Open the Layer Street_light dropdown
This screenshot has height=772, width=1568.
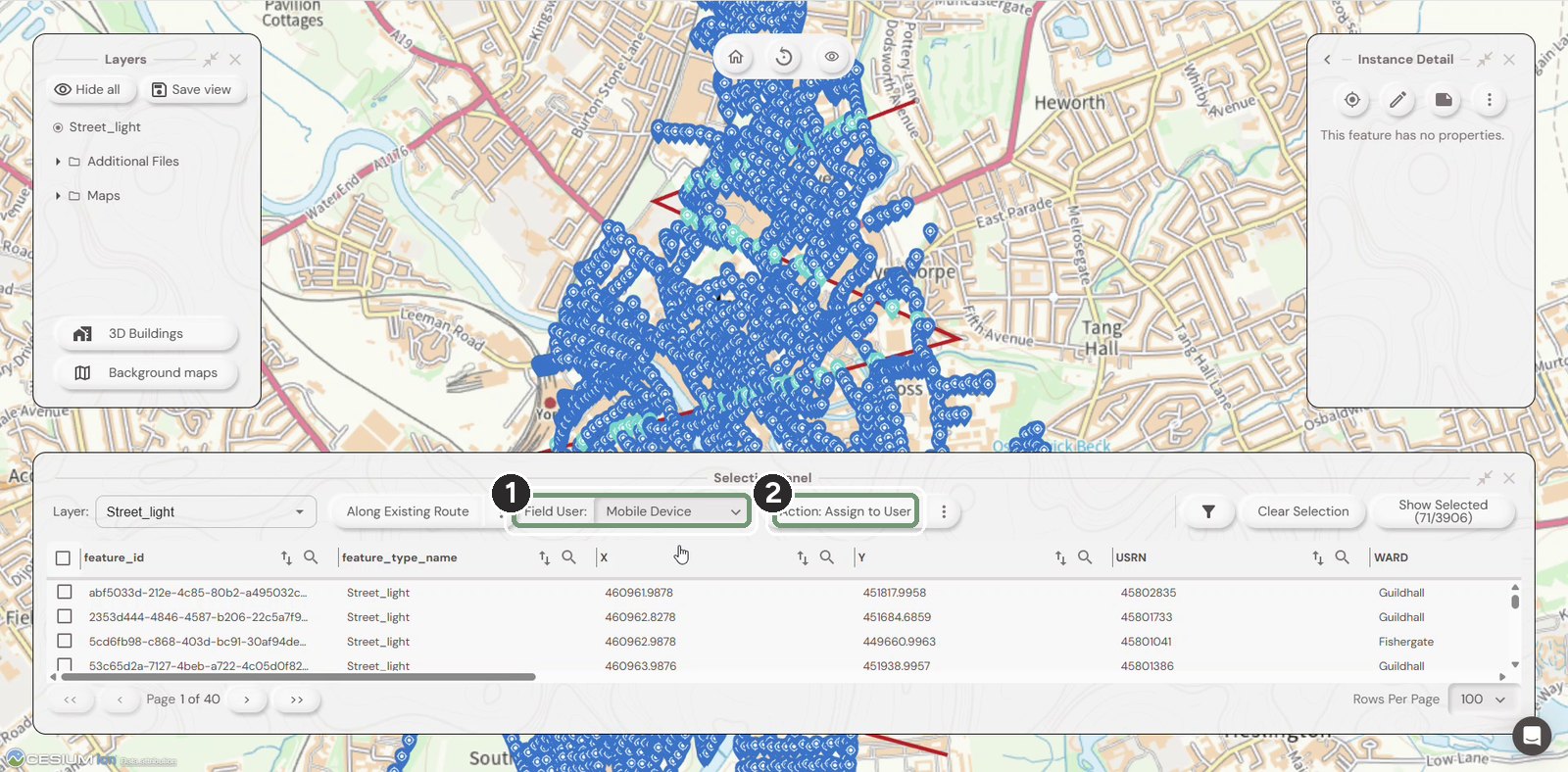point(206,511)
